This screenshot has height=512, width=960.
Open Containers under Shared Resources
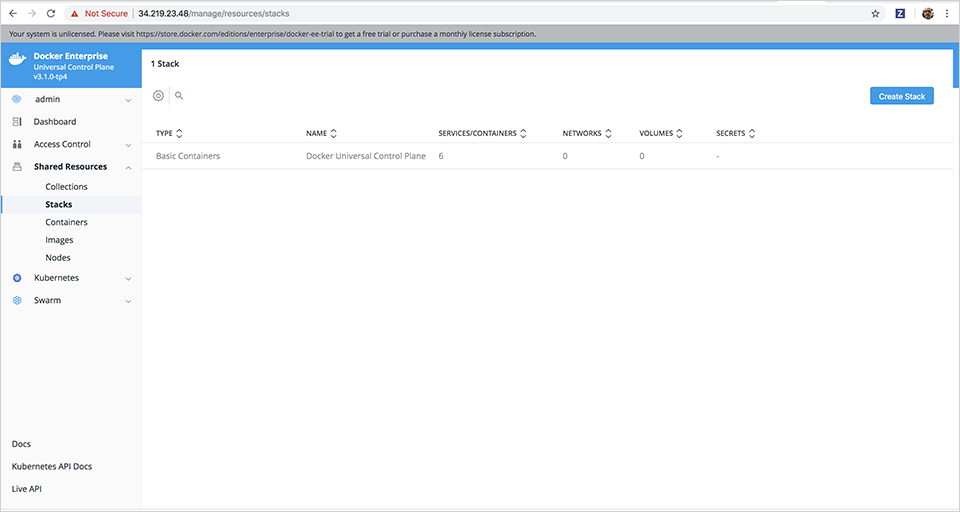66,222
